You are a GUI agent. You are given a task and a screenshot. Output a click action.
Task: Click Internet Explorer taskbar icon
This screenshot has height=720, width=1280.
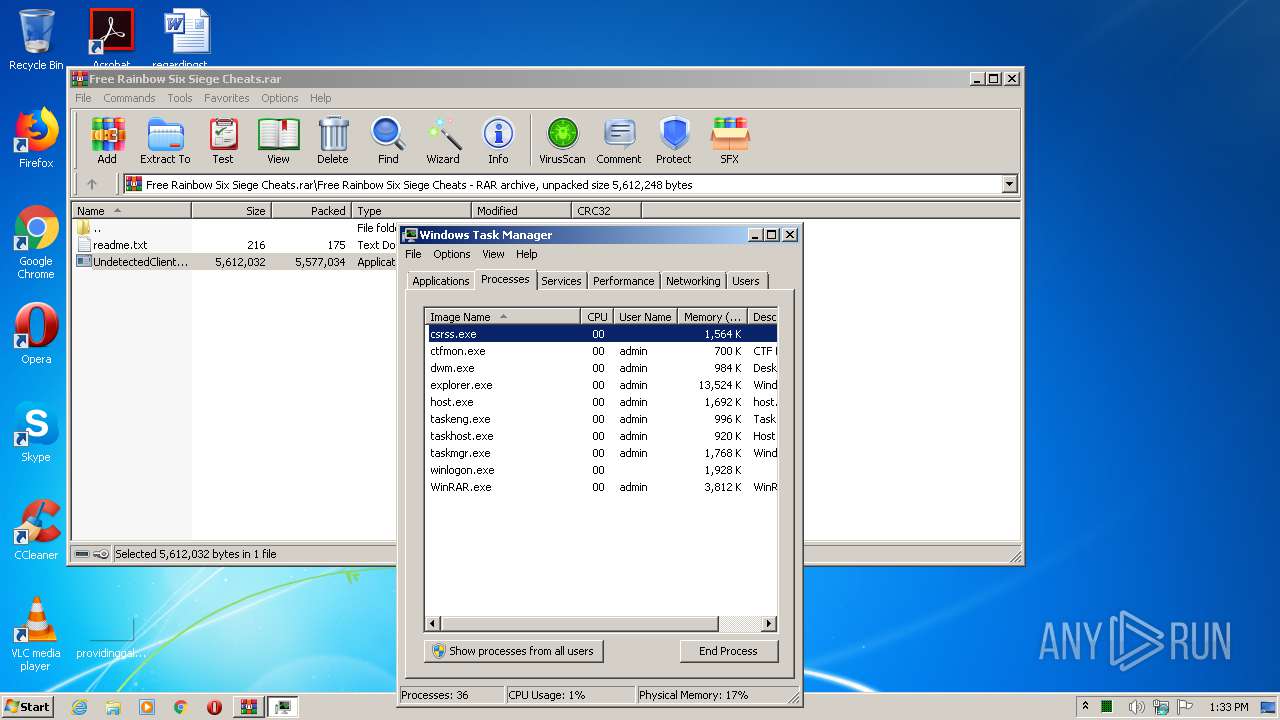[80, 707]
